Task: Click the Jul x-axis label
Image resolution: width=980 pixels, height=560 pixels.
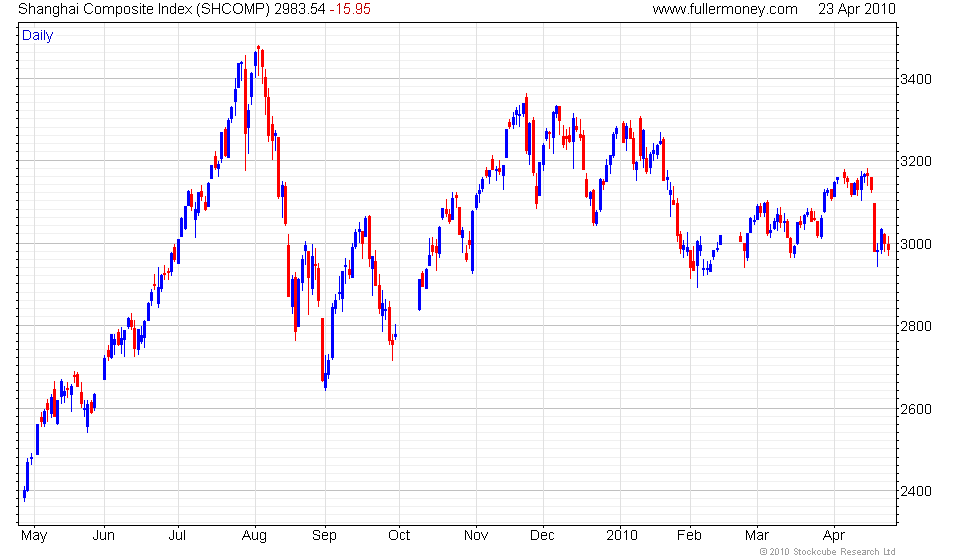Action: [178, 536]
